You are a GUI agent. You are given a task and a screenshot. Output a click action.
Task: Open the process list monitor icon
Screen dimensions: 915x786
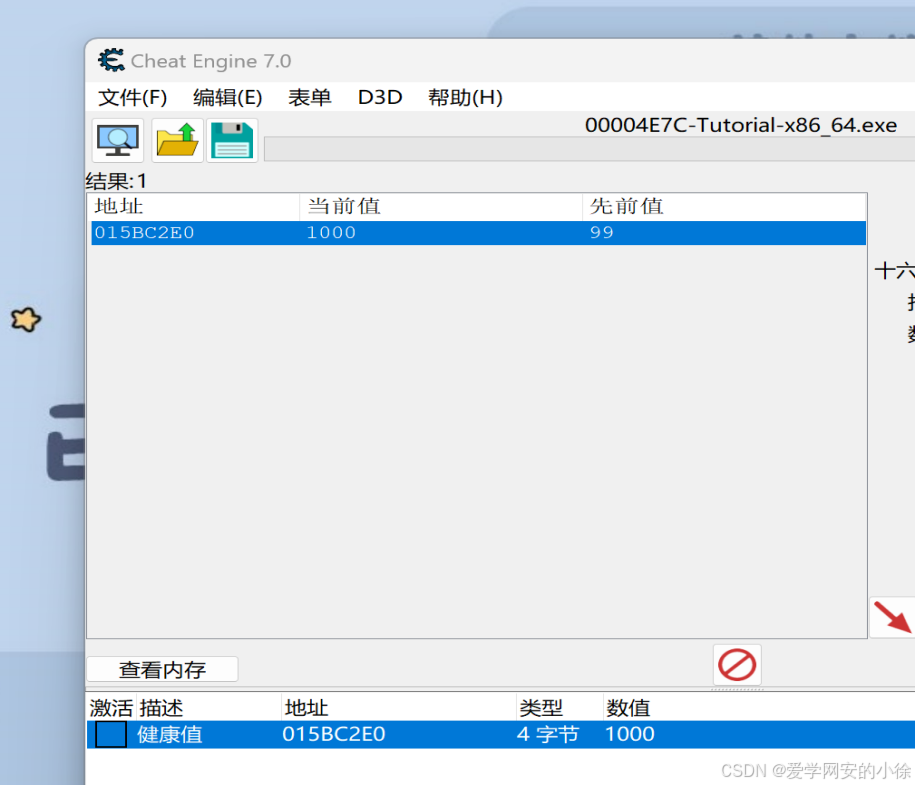click(117, 141)
